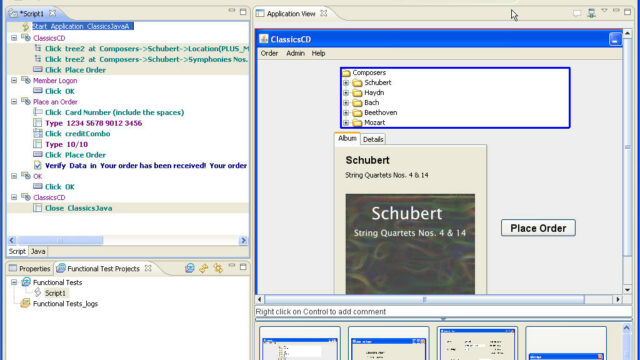Click the Script1 file icon in projects
Viewport: 640px width, 360px height.
38,292
